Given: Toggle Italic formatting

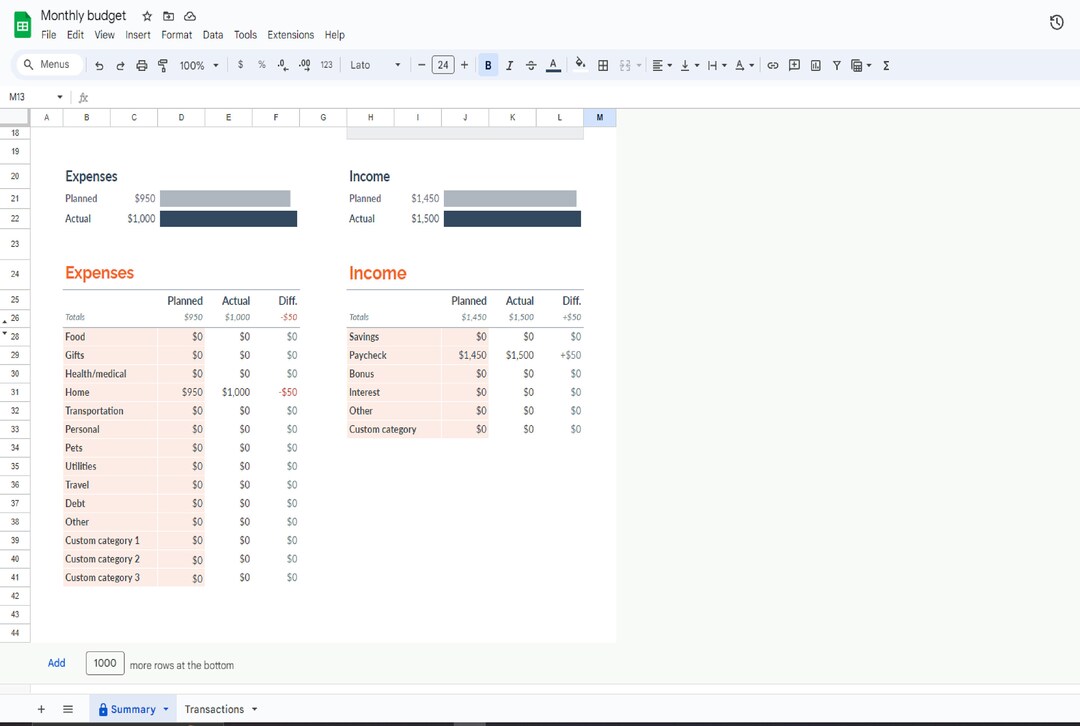Looking at the screenshot, I should tap(509, 65).
